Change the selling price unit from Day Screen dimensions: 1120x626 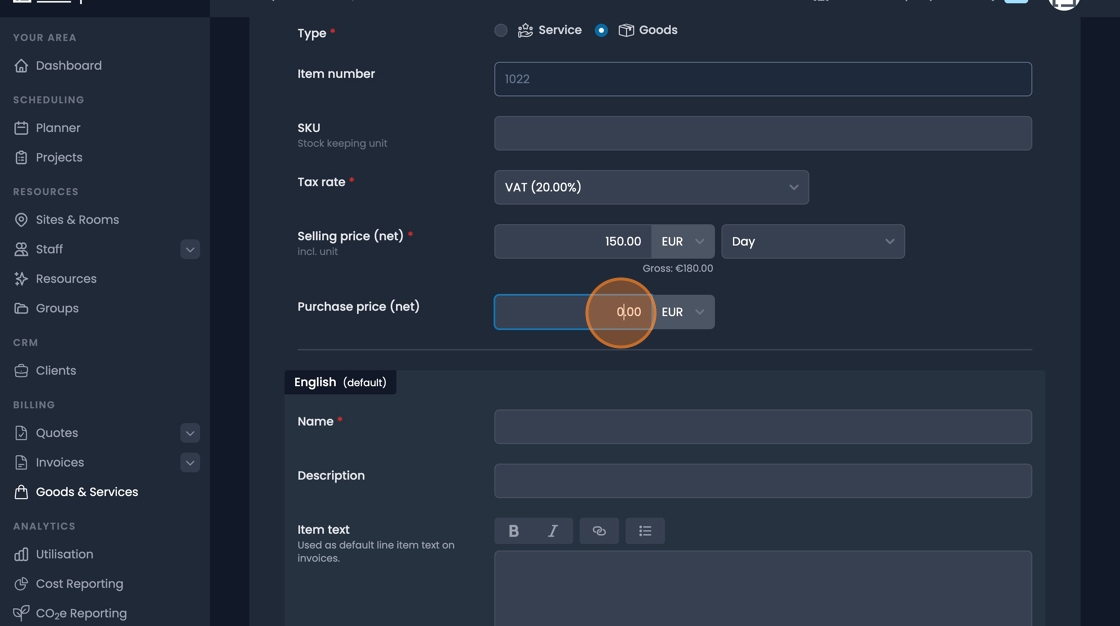(812, 241)
